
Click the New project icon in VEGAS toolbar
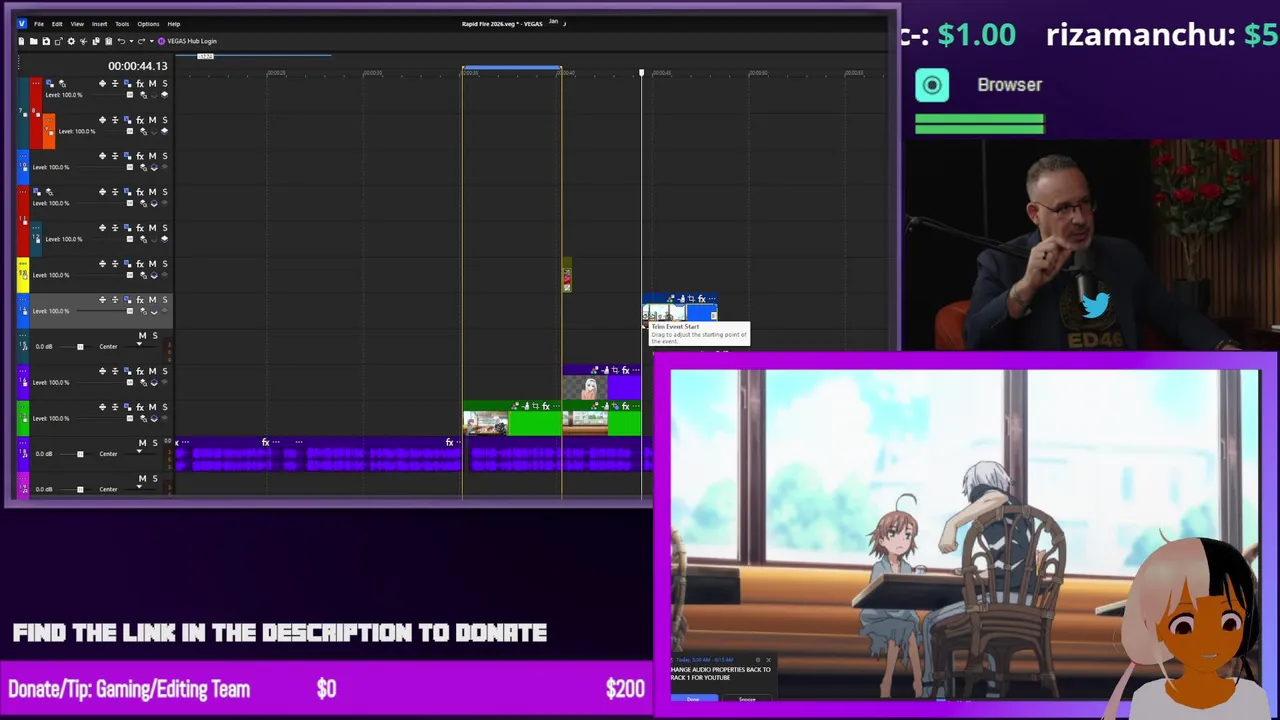(21, 41)
